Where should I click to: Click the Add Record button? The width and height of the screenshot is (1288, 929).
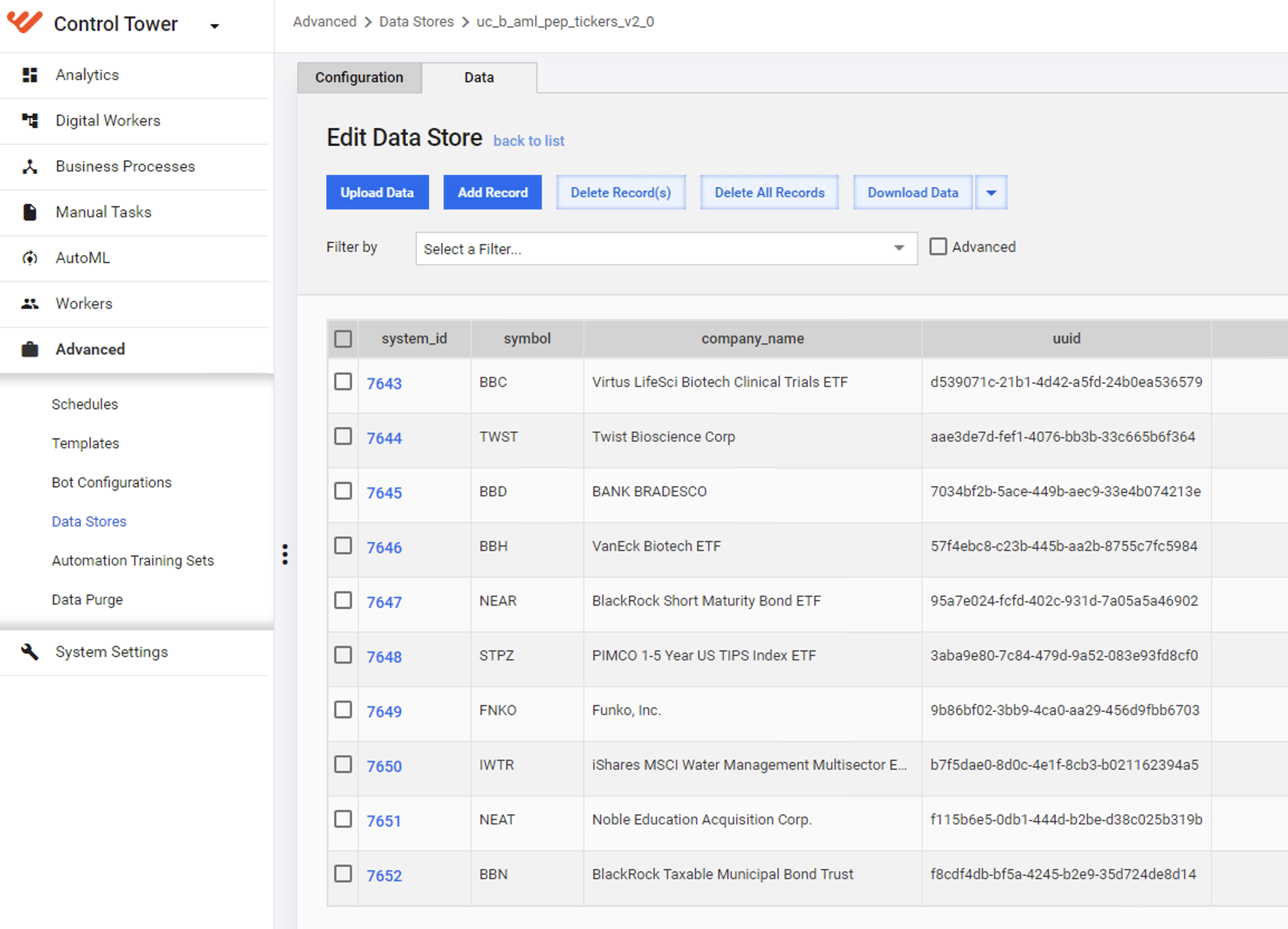coord(493,193)
